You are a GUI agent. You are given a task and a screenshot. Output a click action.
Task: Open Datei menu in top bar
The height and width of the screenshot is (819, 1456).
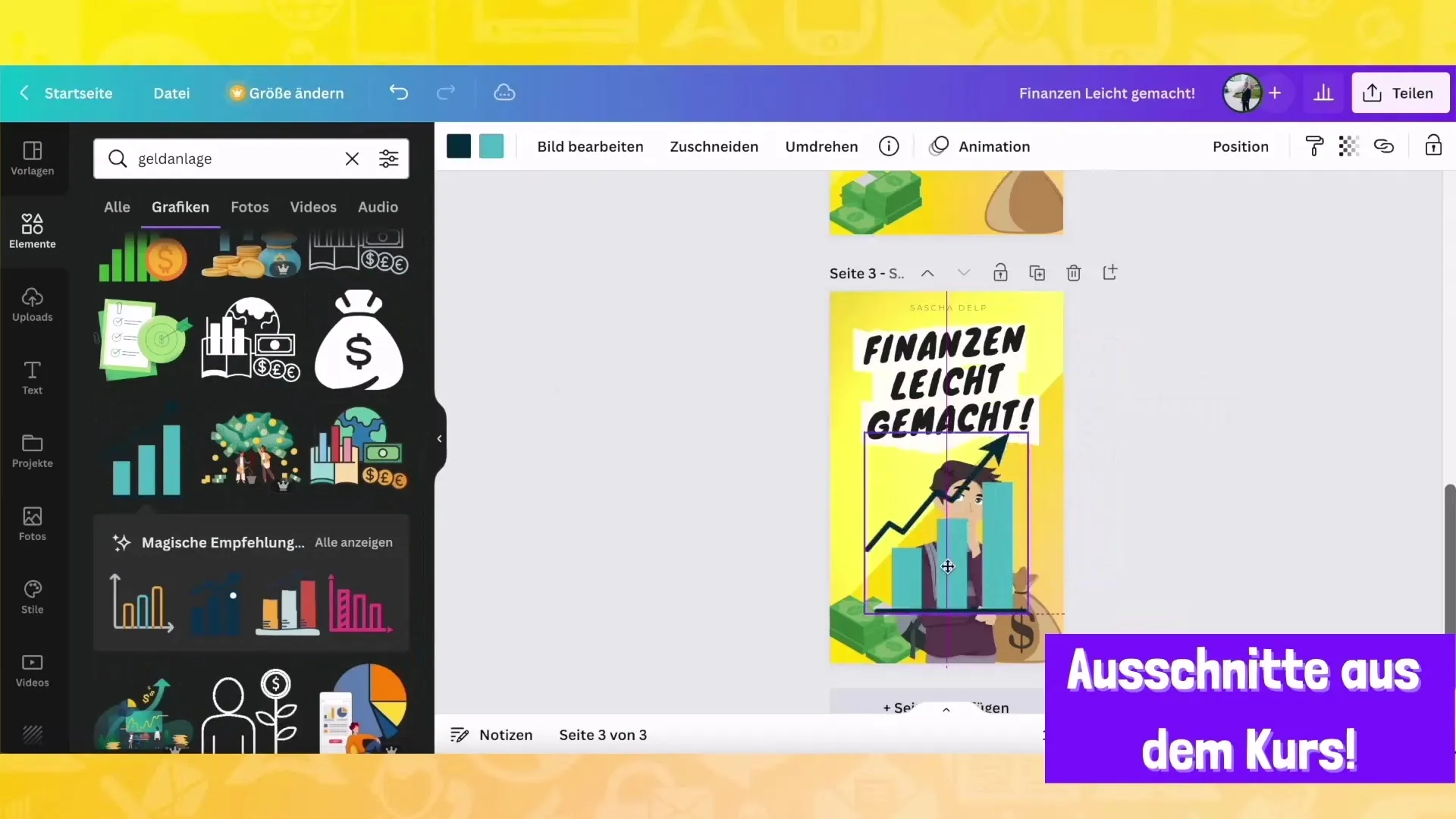(170, 92)
